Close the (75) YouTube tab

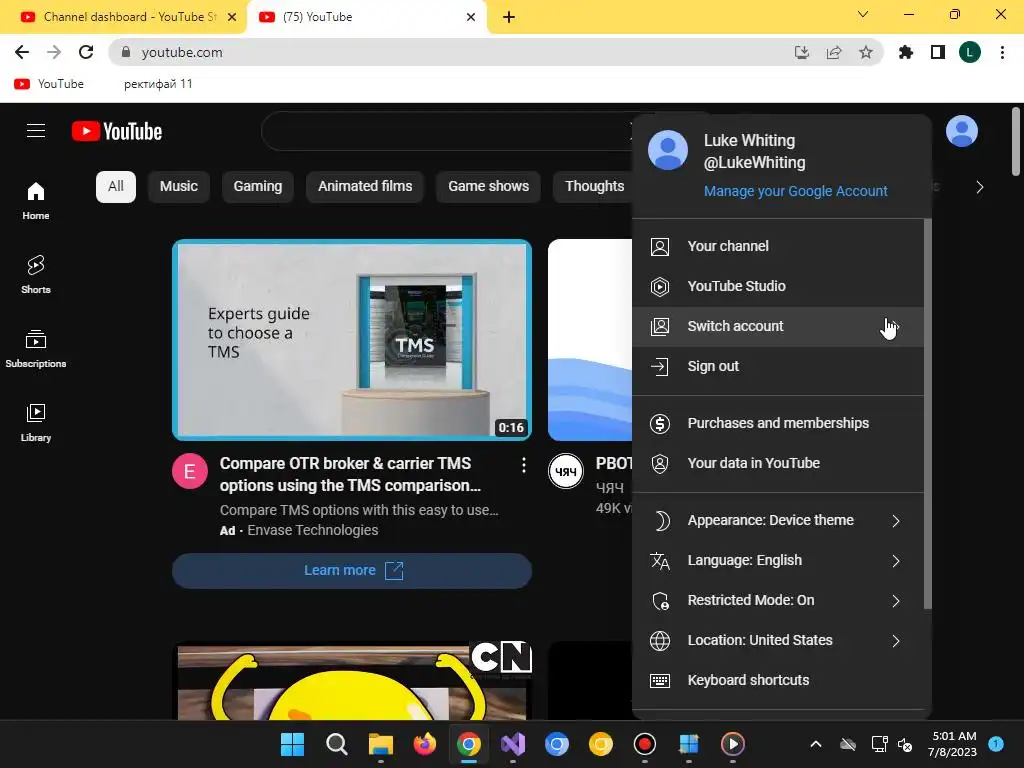coord(471,17)
